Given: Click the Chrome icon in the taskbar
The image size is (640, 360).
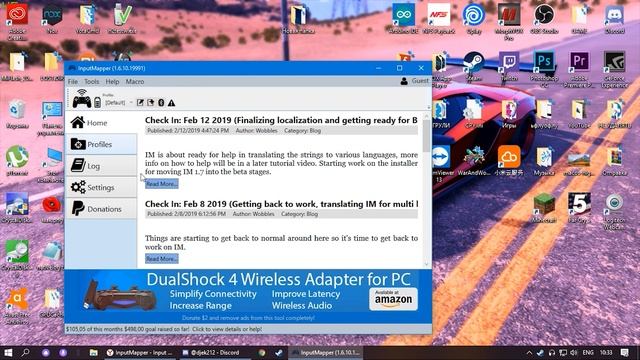Looking at the screenshot, I should coord(262,353).
